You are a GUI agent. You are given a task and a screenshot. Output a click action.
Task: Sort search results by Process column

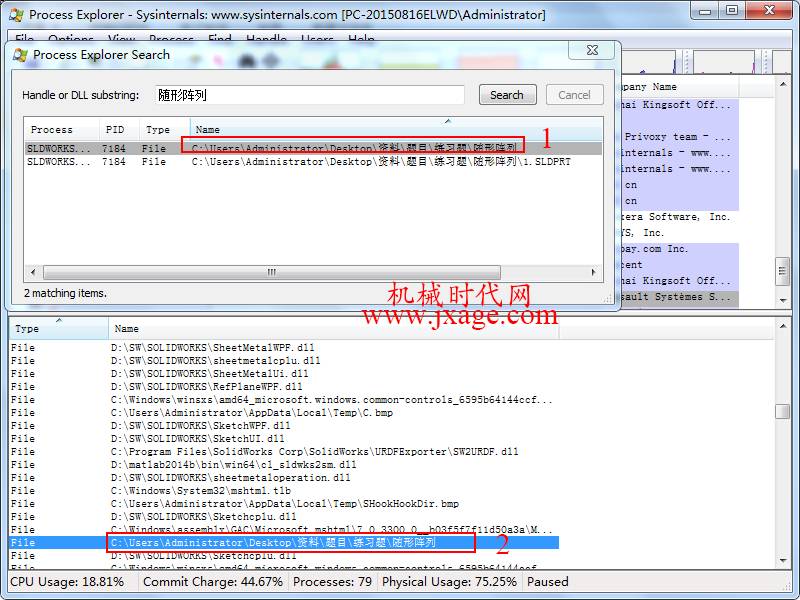click(61, 130)
